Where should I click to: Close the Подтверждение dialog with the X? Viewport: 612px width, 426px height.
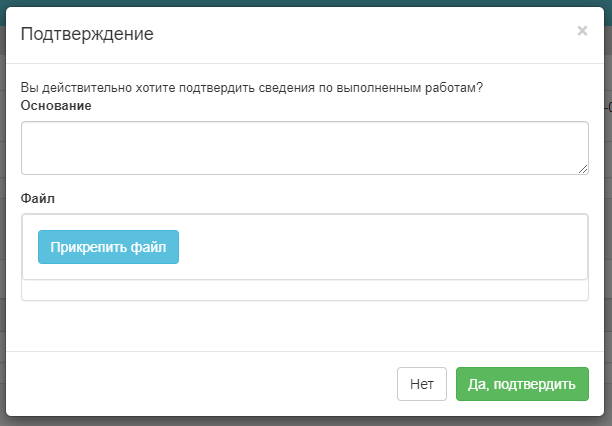click(582, 31)
